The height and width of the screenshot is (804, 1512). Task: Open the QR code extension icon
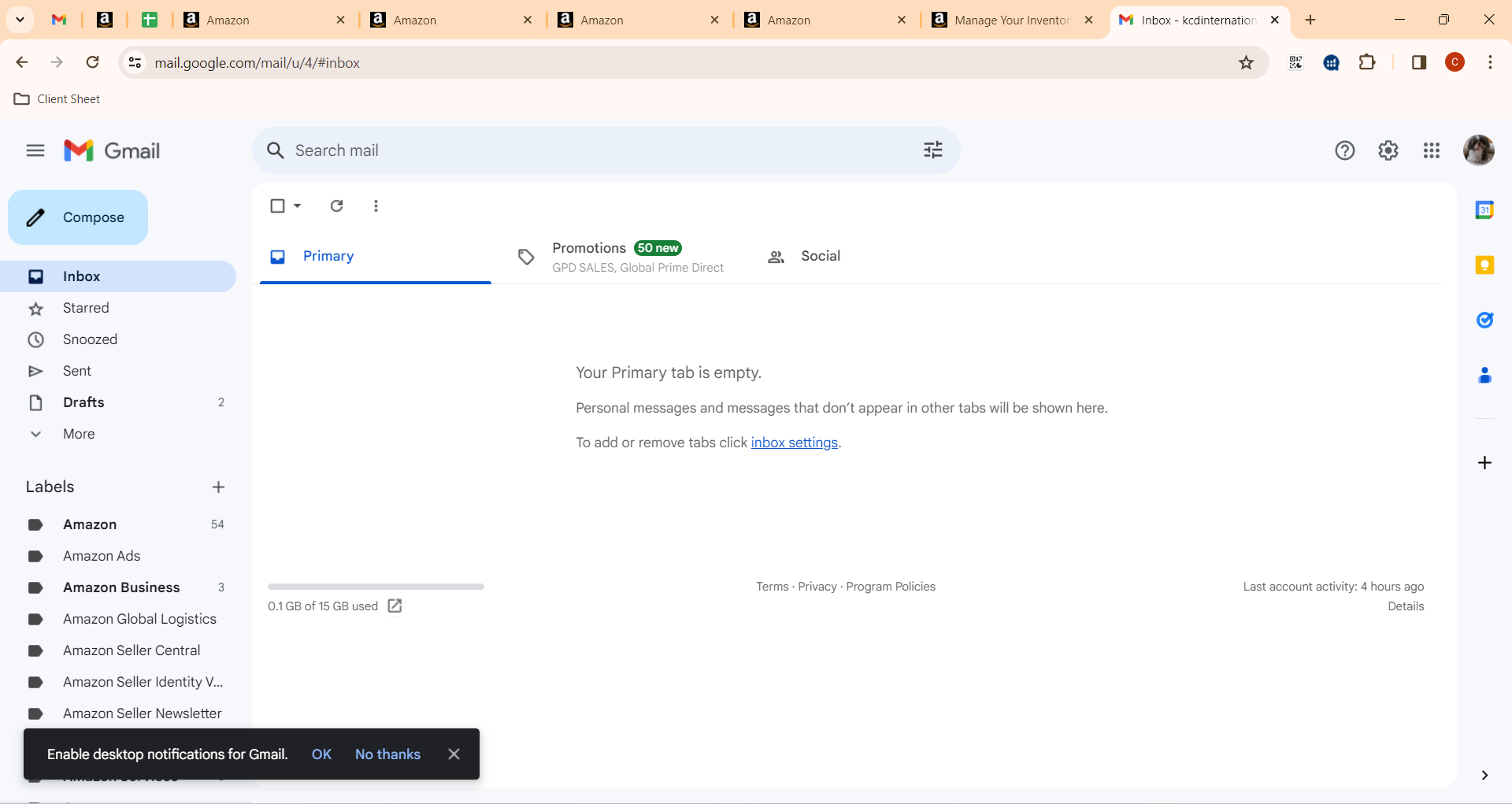(1295, 62)
